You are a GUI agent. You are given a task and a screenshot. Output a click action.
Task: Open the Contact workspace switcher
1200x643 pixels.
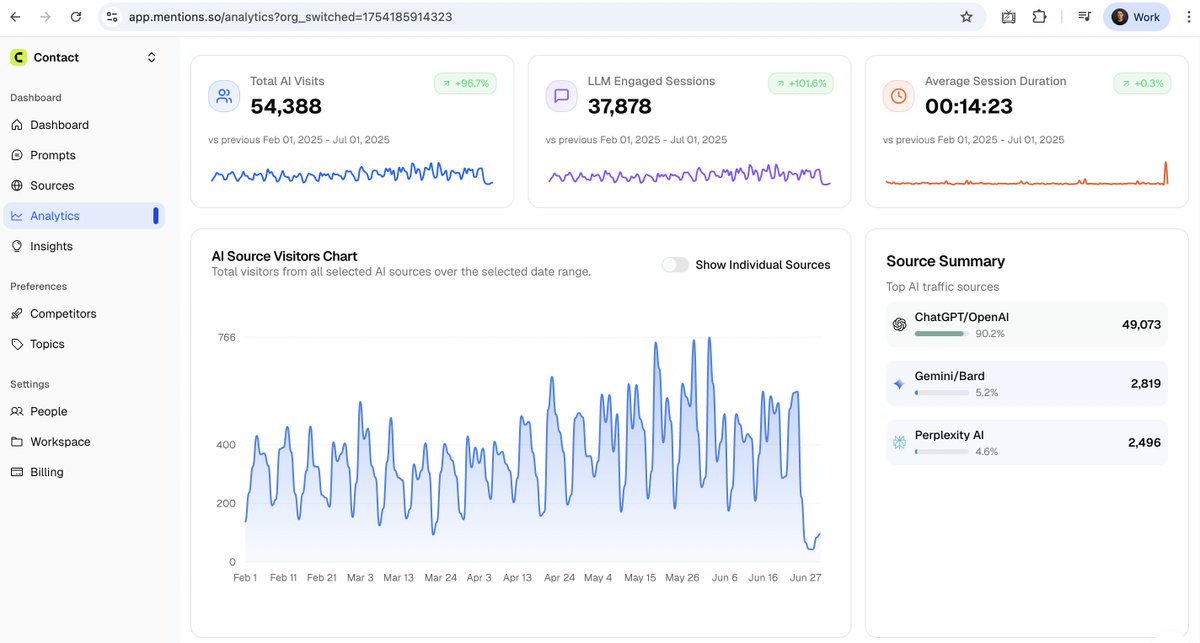click(151, 57)
